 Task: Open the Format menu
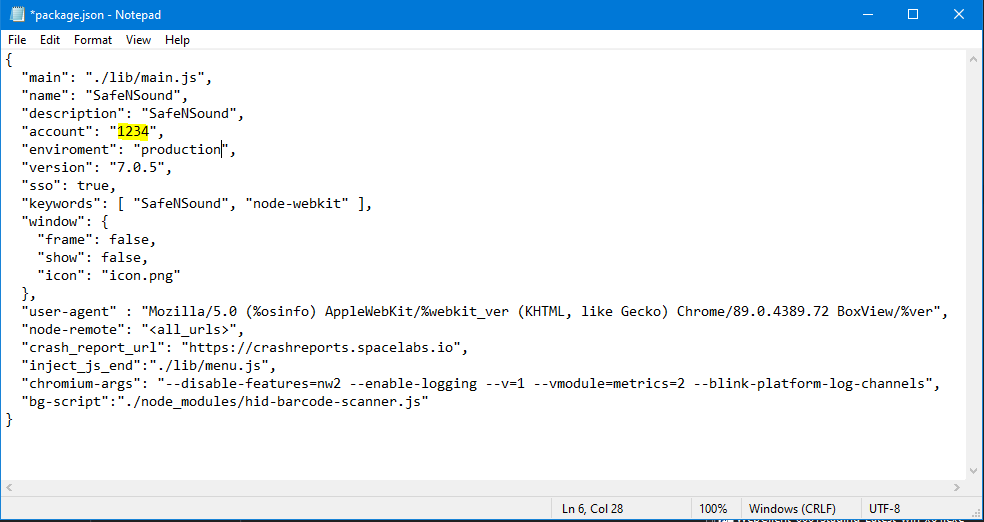[x=93, y=40]
